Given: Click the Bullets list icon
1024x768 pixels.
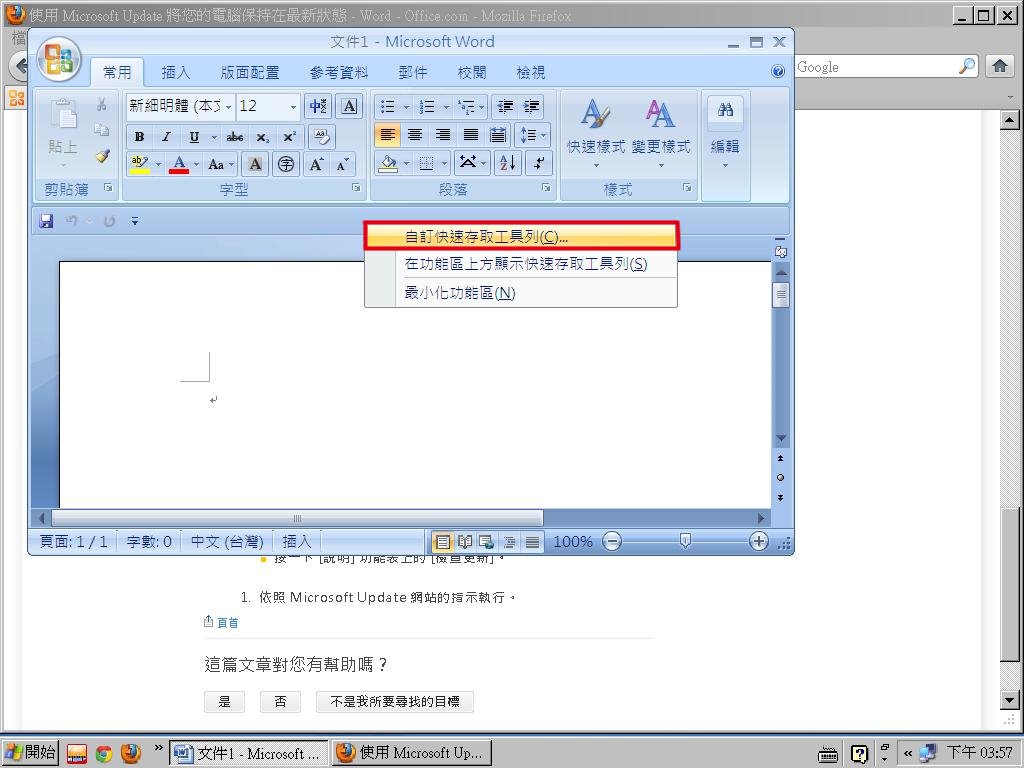Looking at the screenshot, I should point(387,106).
